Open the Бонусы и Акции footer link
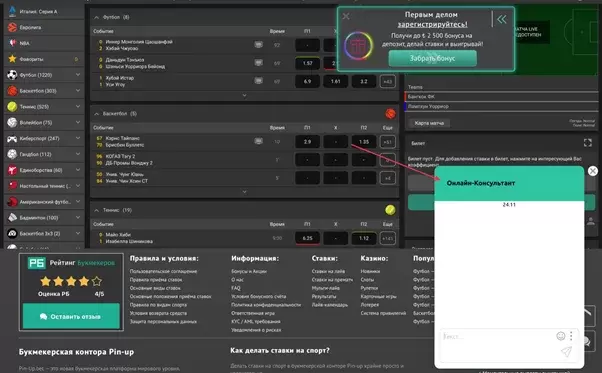Viewport: 602px width, 373px height. (249, 271)
